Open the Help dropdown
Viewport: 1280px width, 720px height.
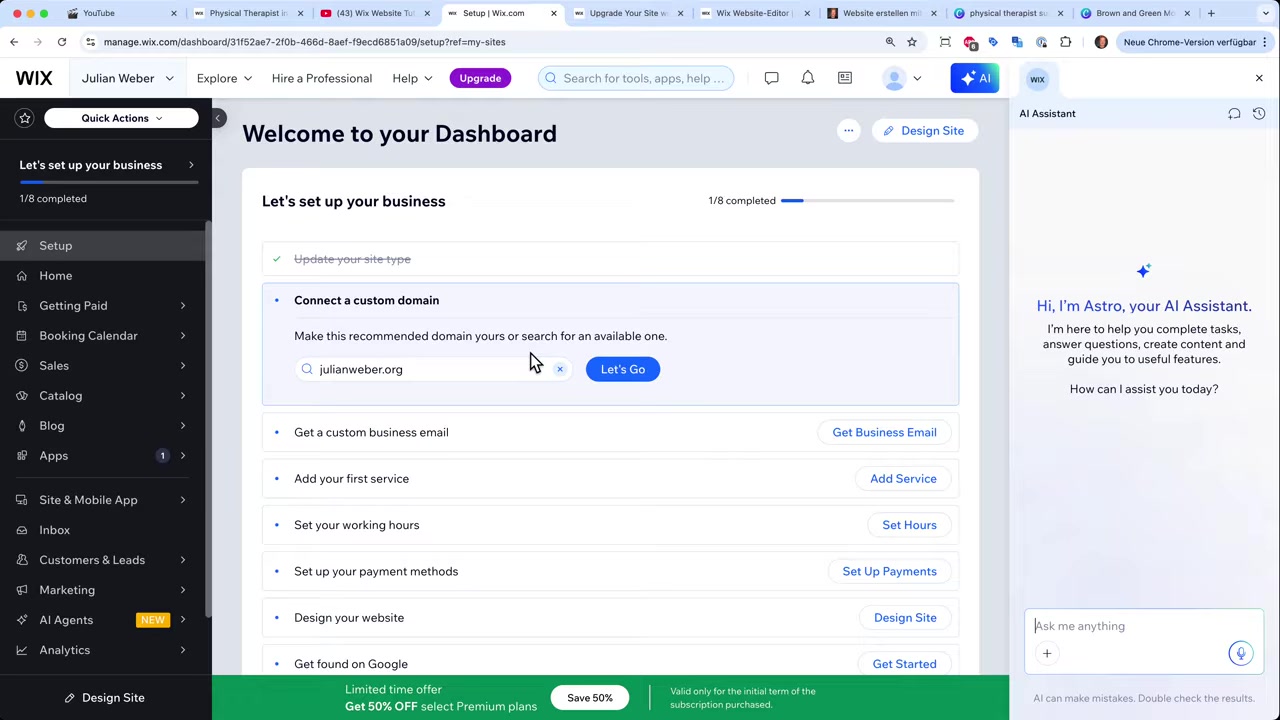click(x=413, y=78)
